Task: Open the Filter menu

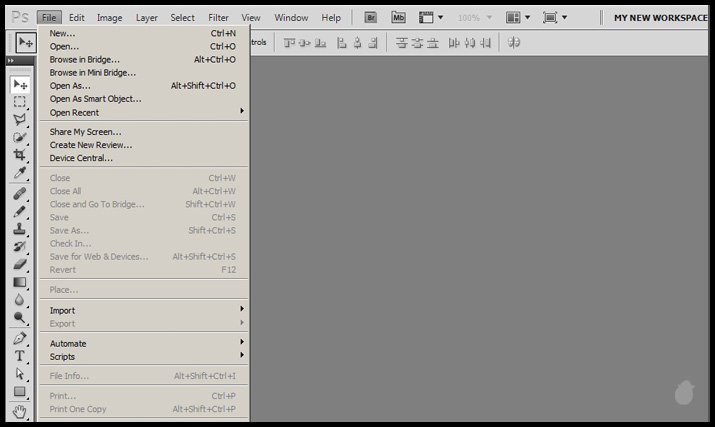Action: pos(218,18)
